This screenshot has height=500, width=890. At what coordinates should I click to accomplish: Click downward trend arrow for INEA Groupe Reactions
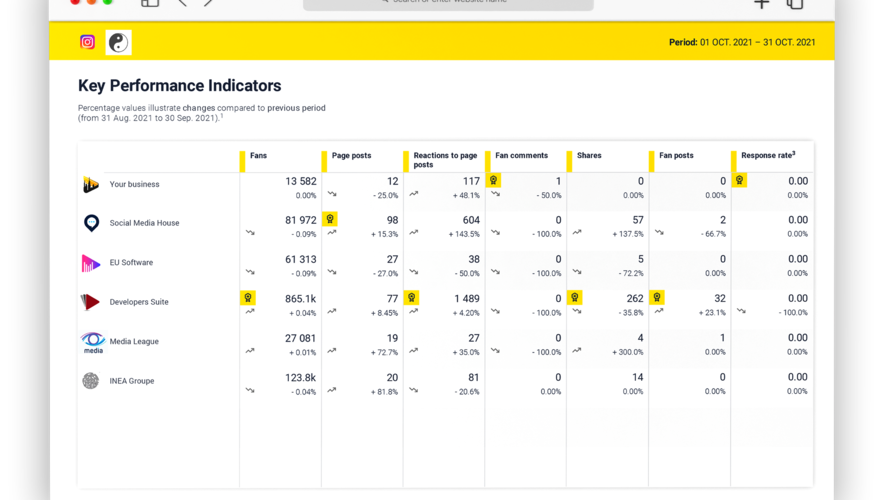(414, 390)
